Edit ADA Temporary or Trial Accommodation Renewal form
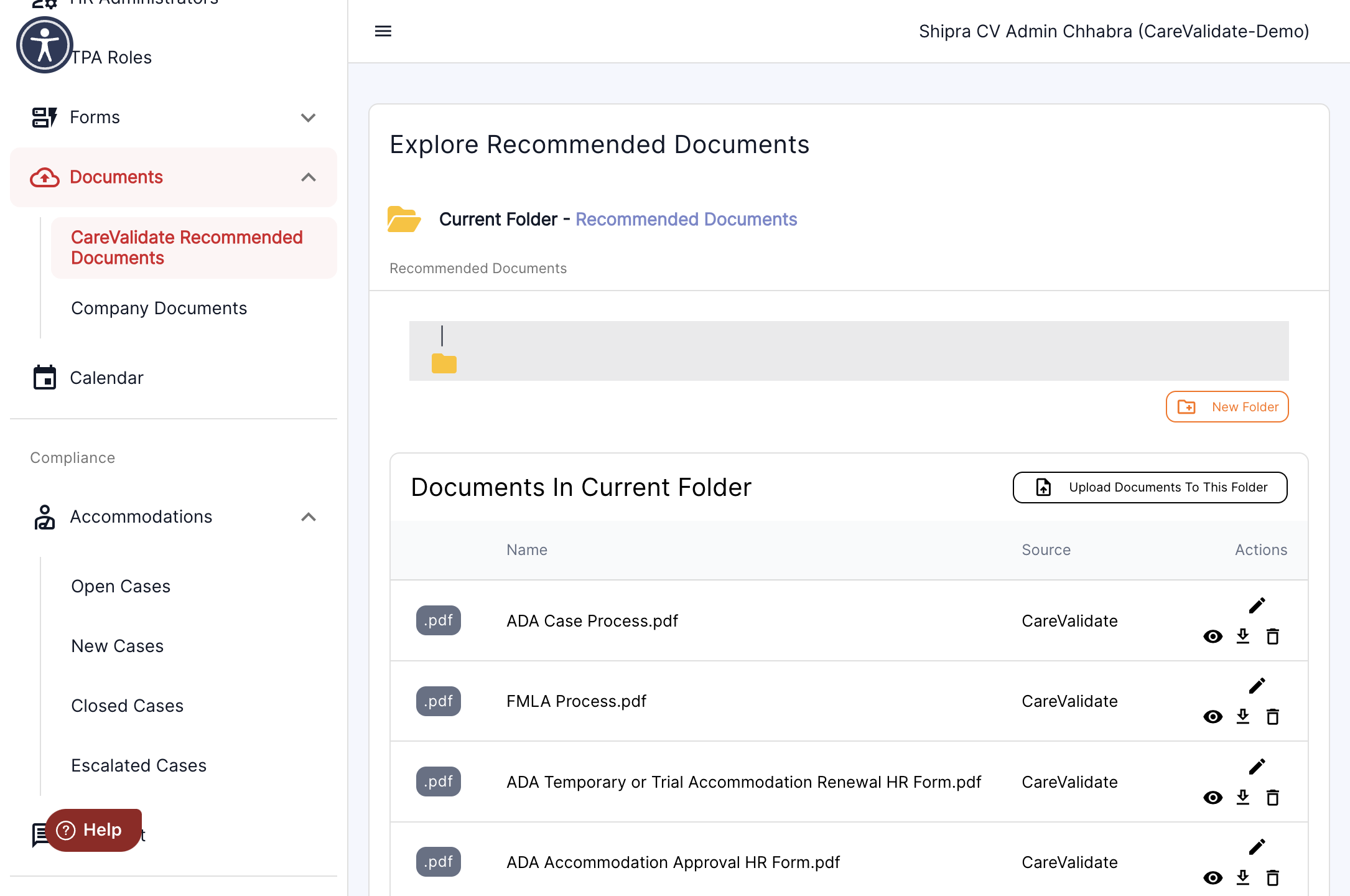Viewport: 1350px width, 896px height. (x=1257, y=767)
